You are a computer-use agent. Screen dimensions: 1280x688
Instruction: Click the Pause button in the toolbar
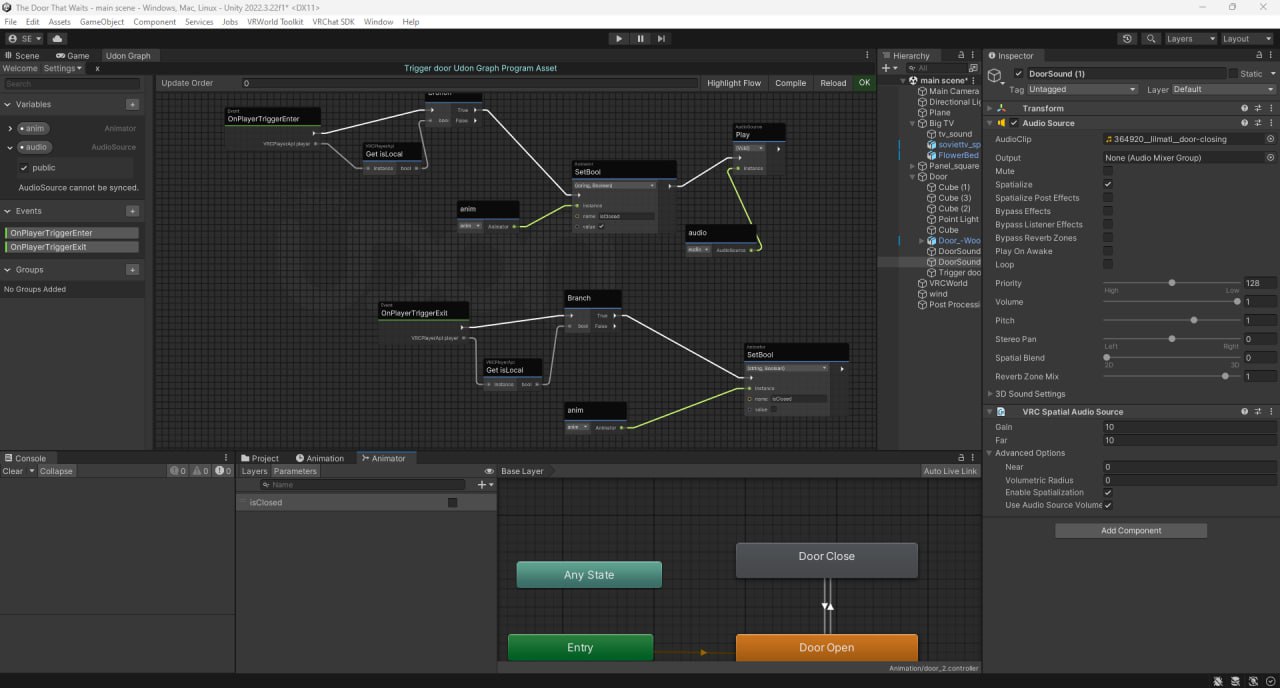640,39
